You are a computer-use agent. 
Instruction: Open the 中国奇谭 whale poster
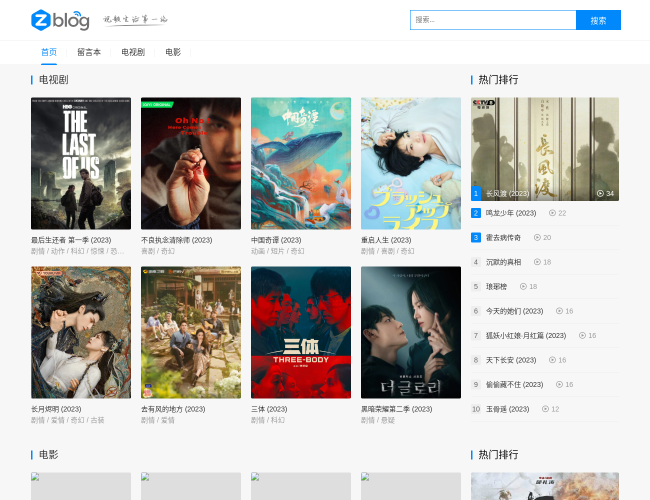coord(301,163)
